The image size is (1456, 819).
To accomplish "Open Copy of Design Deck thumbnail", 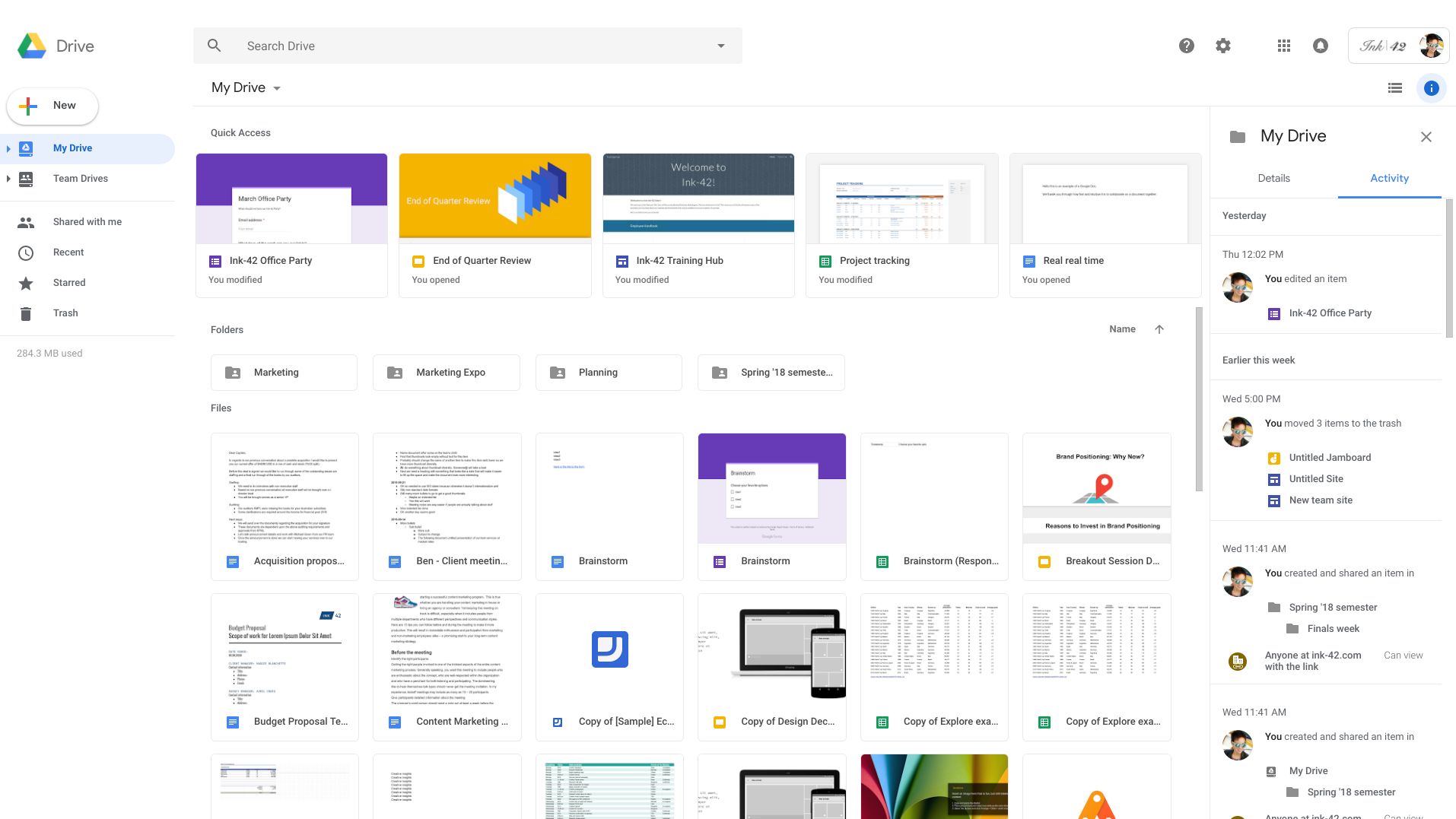I will coord(771,649).
